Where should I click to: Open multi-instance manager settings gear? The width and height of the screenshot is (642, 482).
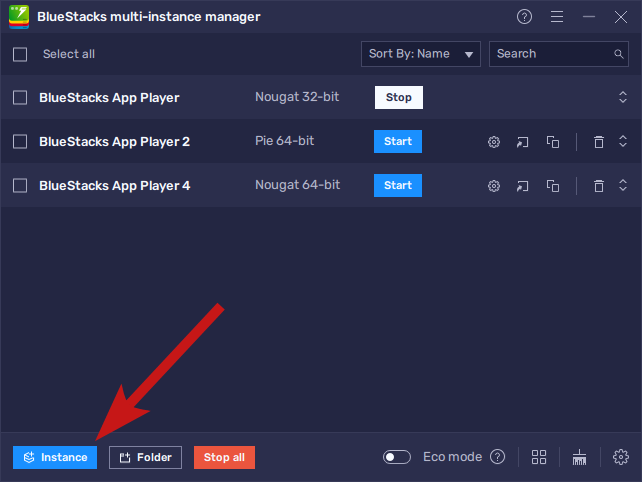coord(620,457)
